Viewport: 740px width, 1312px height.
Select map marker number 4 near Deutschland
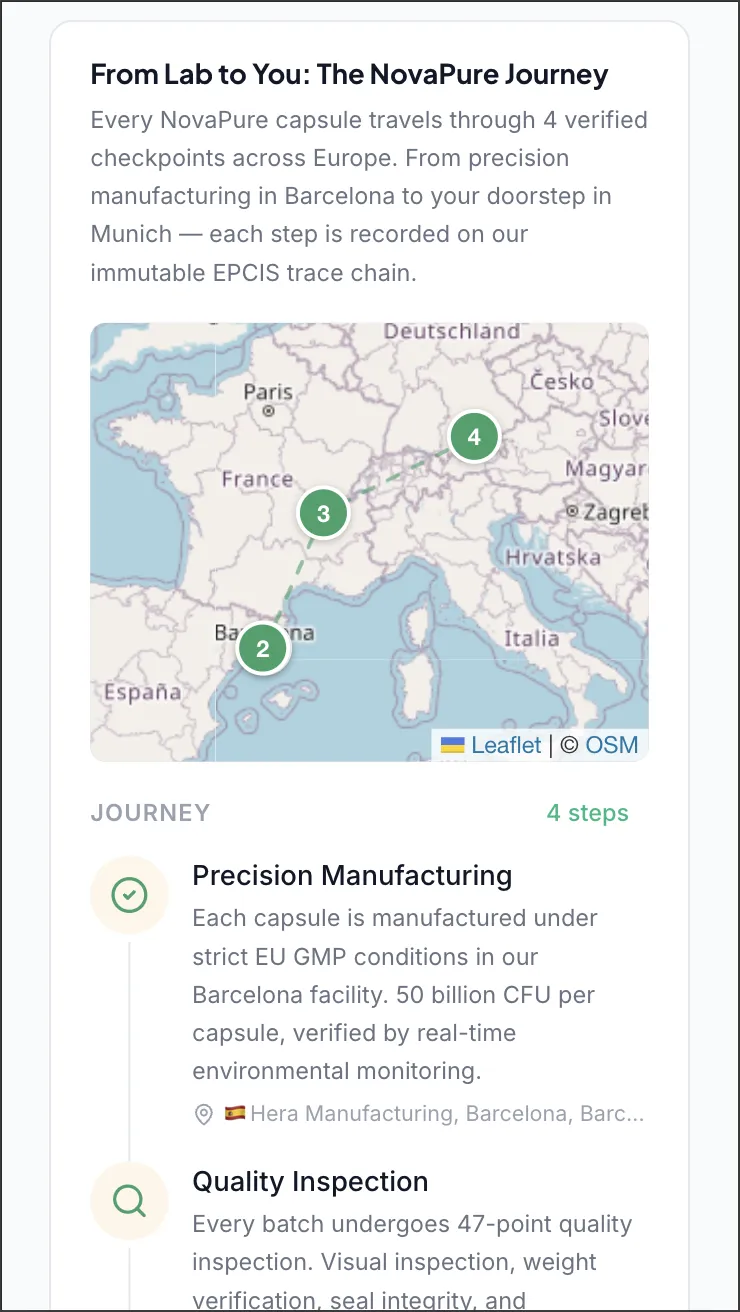point(473,437)
